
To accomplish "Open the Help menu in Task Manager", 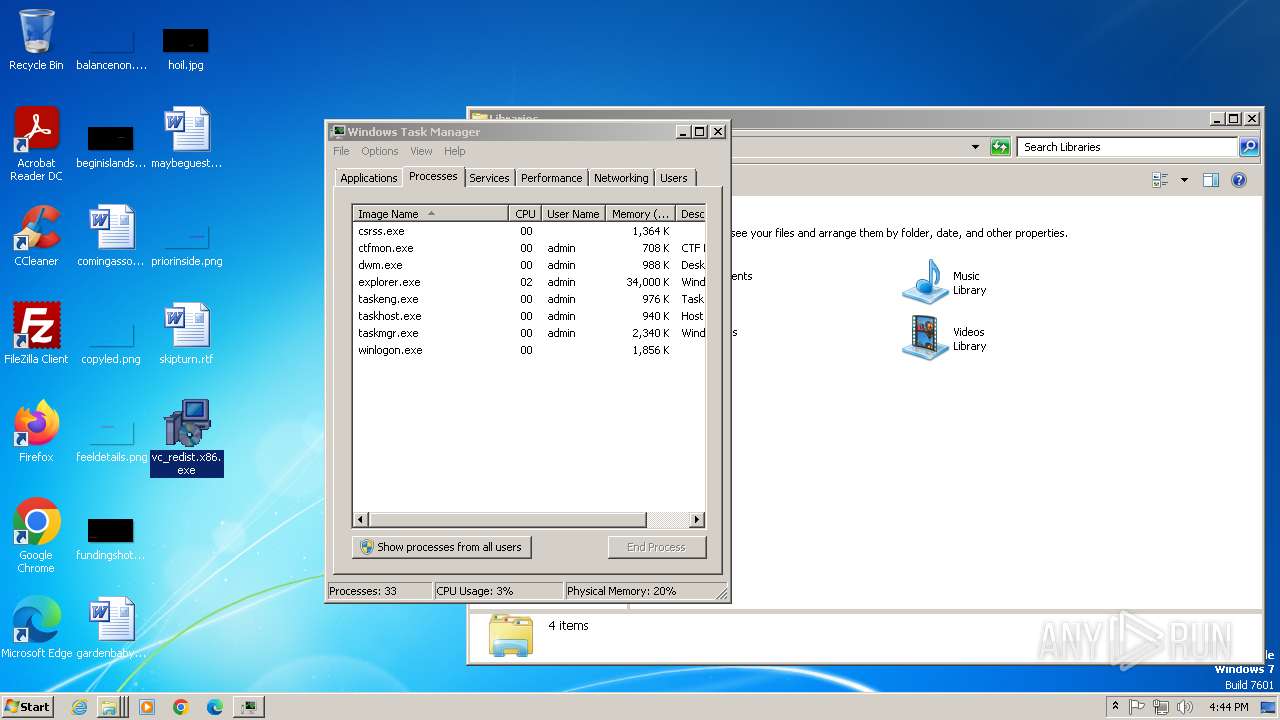I will 455,151.
